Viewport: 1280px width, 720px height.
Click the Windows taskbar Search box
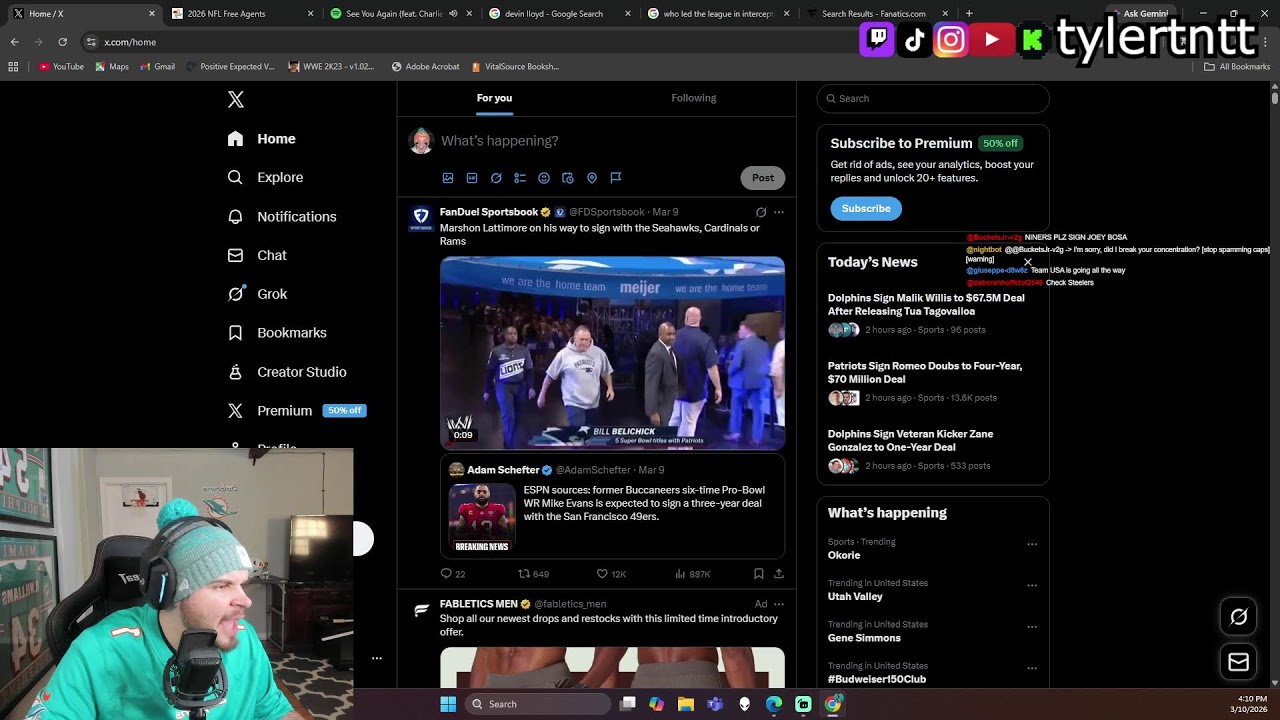pyautogui.click(x=538, y=704)
